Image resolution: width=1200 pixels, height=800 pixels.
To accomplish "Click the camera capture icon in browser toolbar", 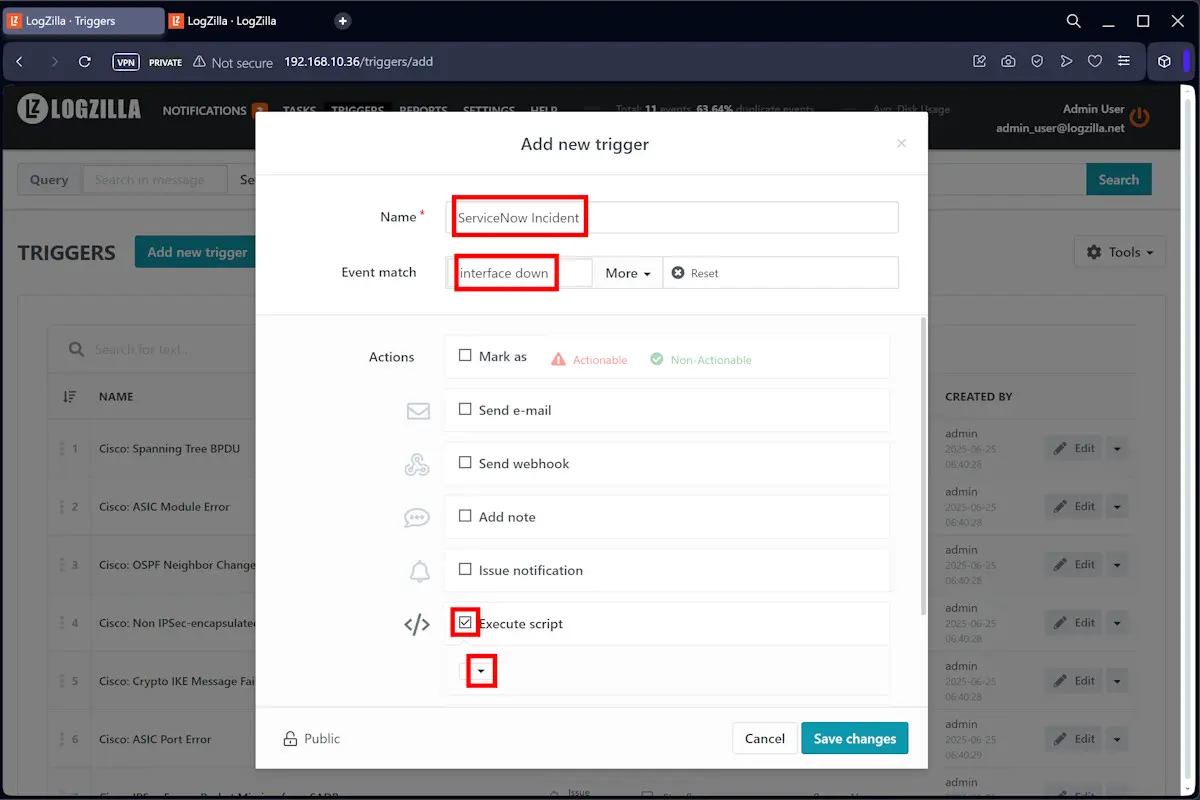I will [x=1008, y=61].
